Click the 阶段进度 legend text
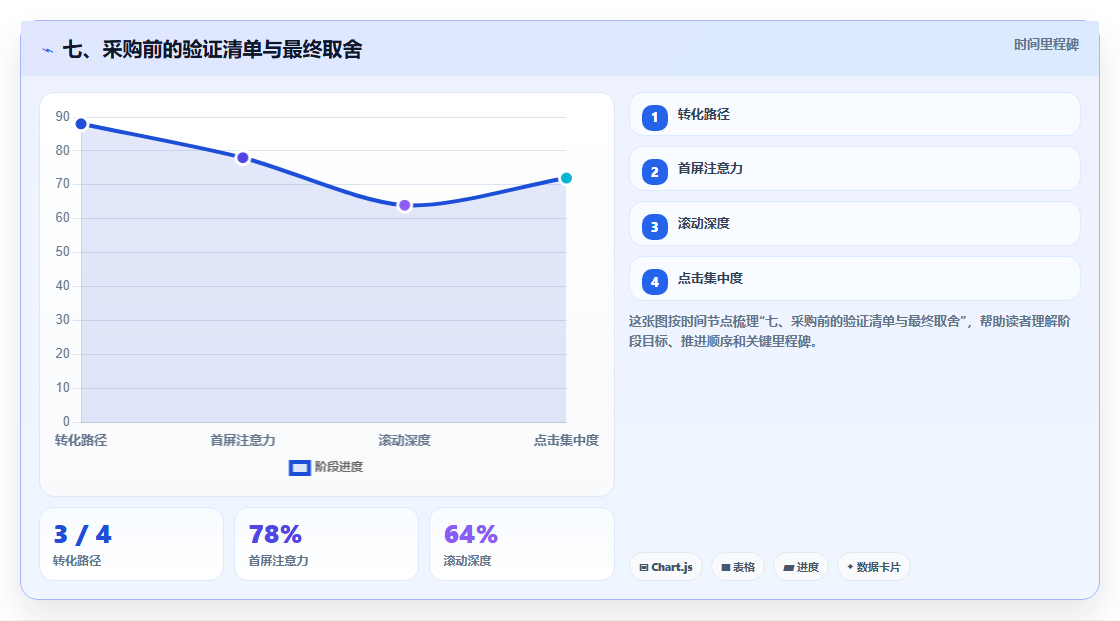1120x621 pixels. pyautogui.click(x=339, y=467)
